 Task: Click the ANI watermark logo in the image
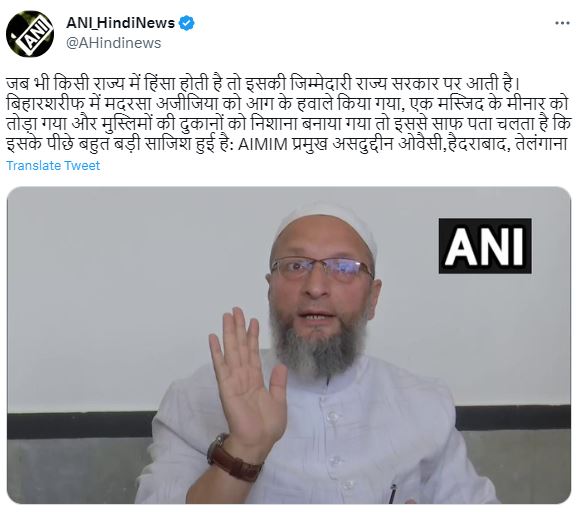click(485, 246)
